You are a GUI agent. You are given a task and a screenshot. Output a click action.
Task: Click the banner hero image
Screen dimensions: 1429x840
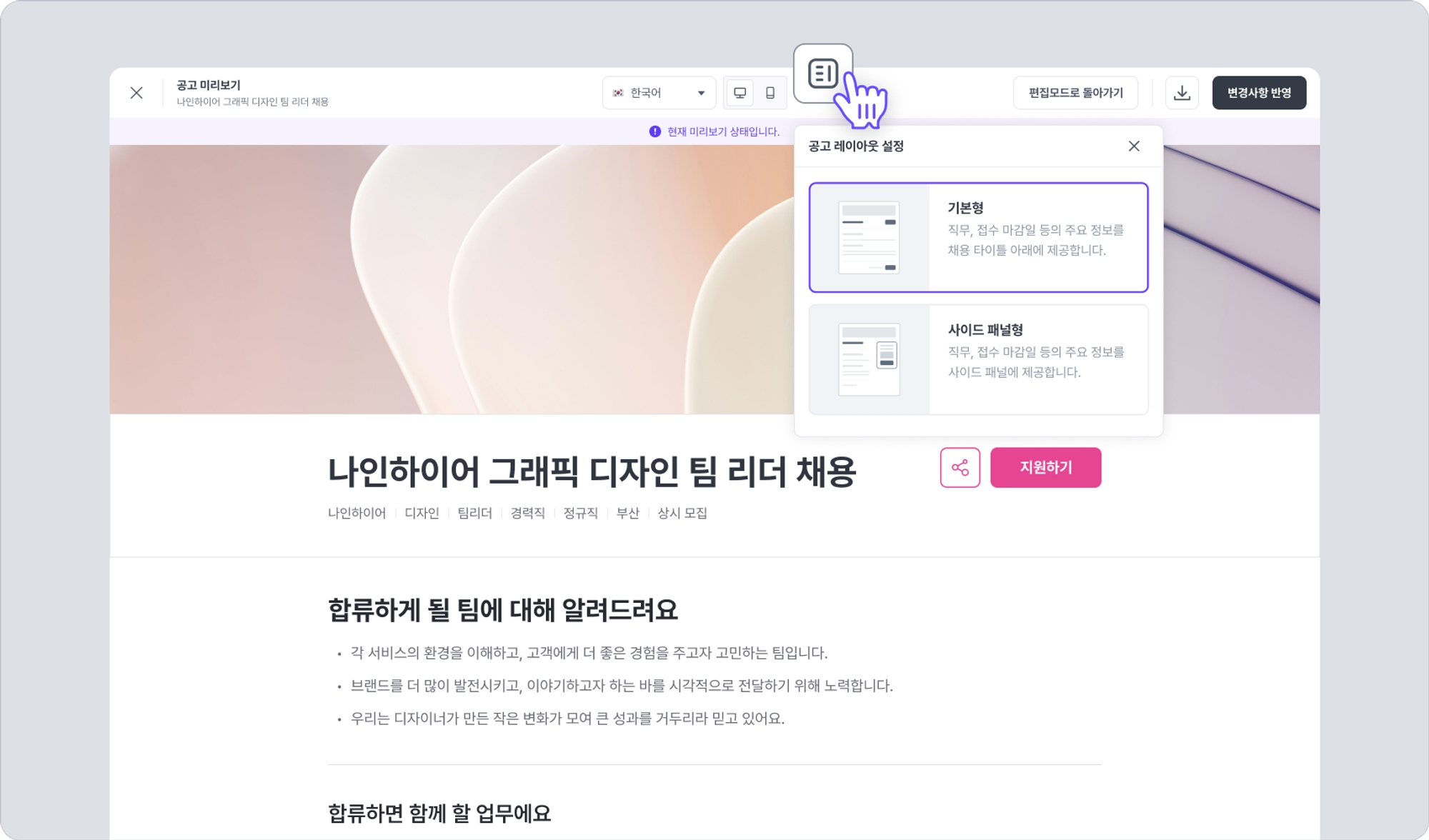[x=452, y=279]
